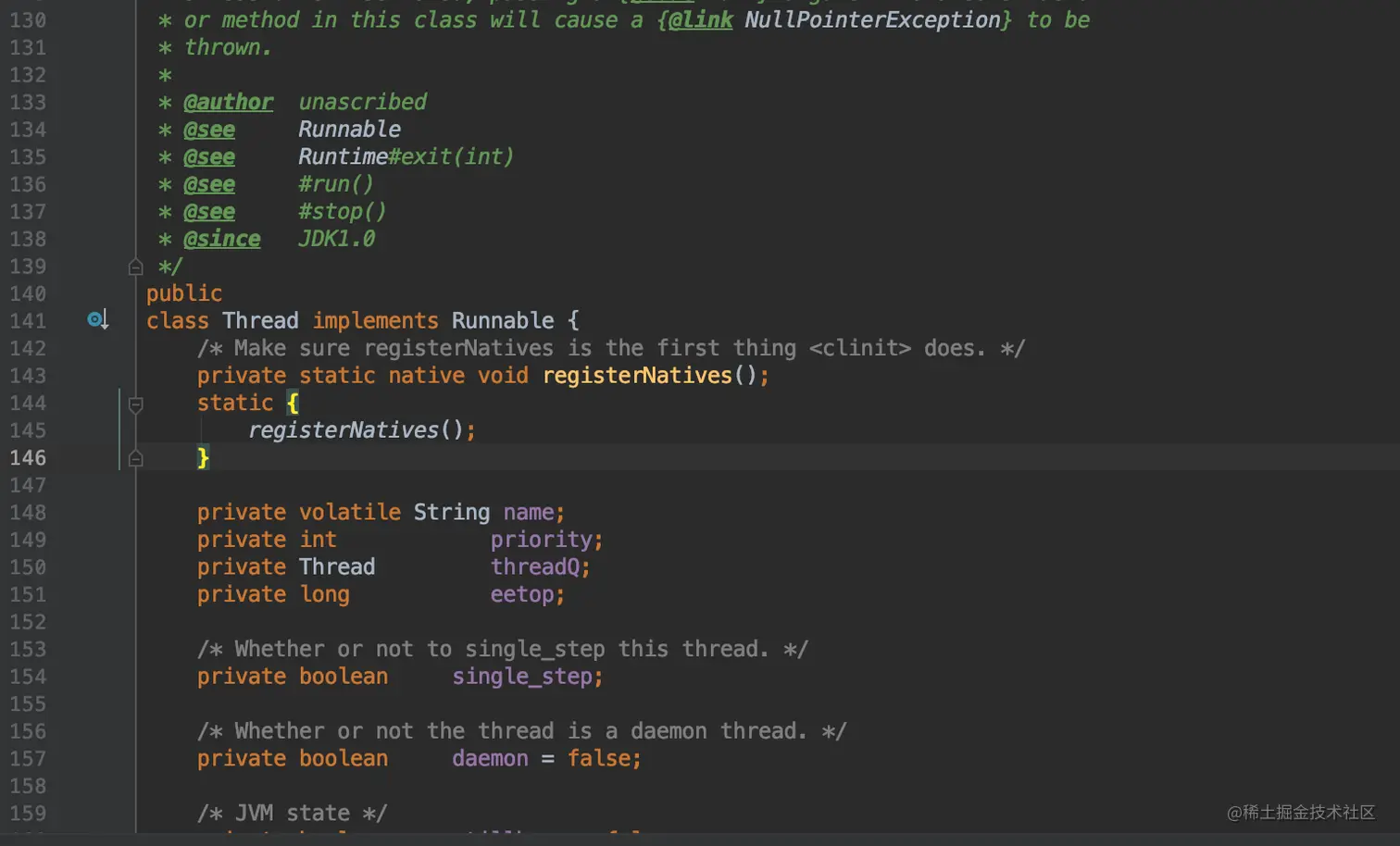
Task: Collapse the Javadoc comment fold marker at line 139
Action: pos(135,267)
